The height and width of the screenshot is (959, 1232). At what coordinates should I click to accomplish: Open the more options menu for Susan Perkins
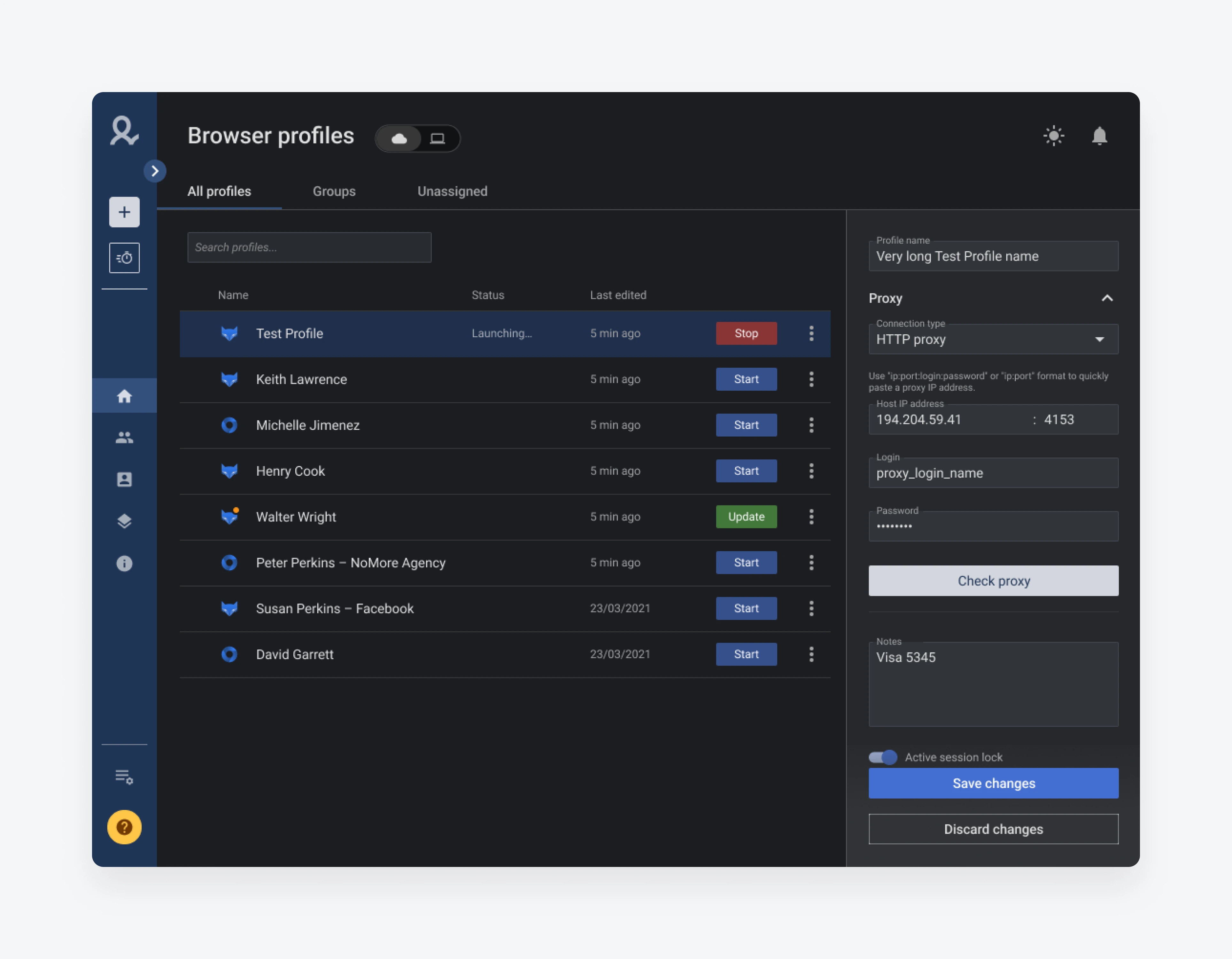811,608
